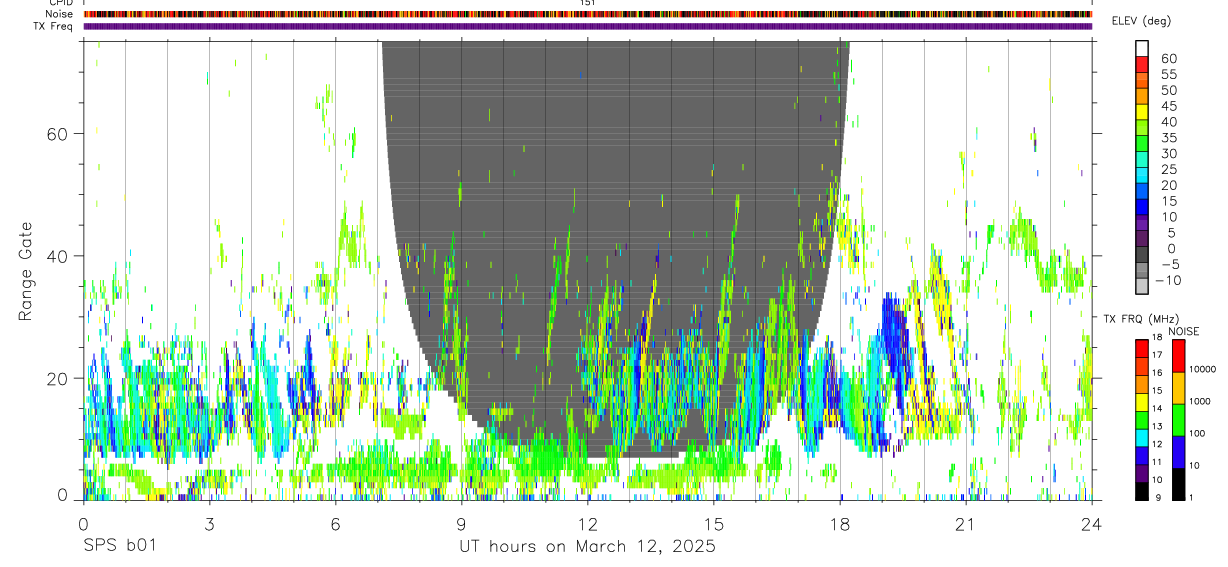Click the '16' label on the TX FRQ scale
This screenshot has width=1228, height=567.
1157,373
